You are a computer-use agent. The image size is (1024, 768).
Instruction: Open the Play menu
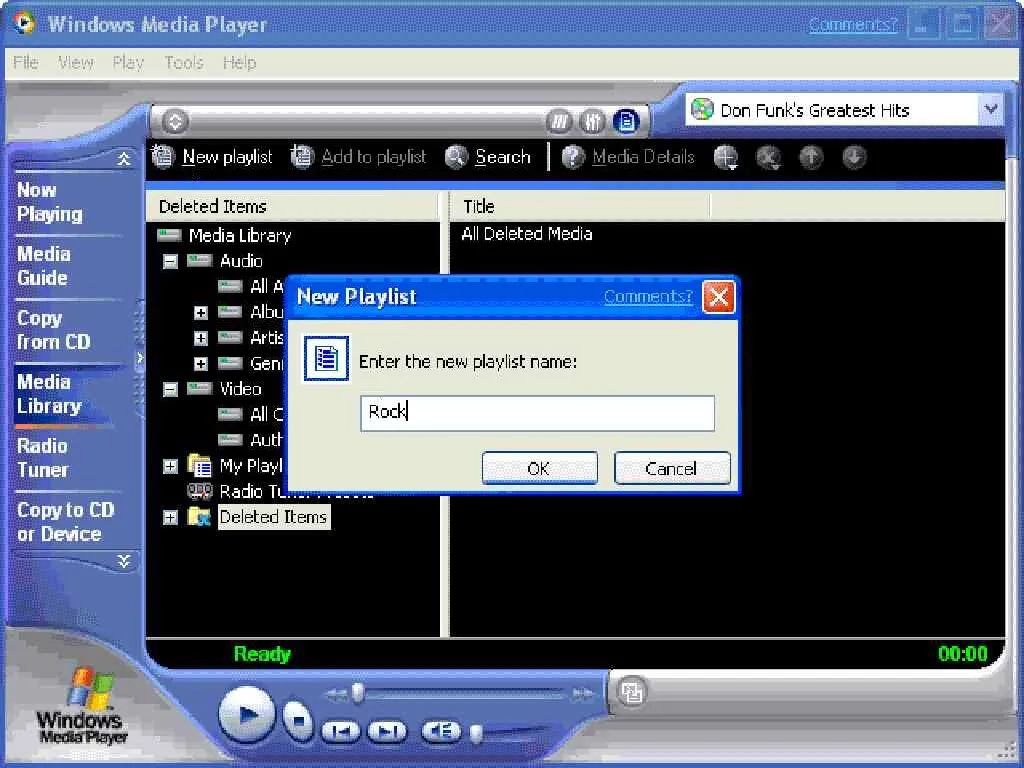(128, 63)
